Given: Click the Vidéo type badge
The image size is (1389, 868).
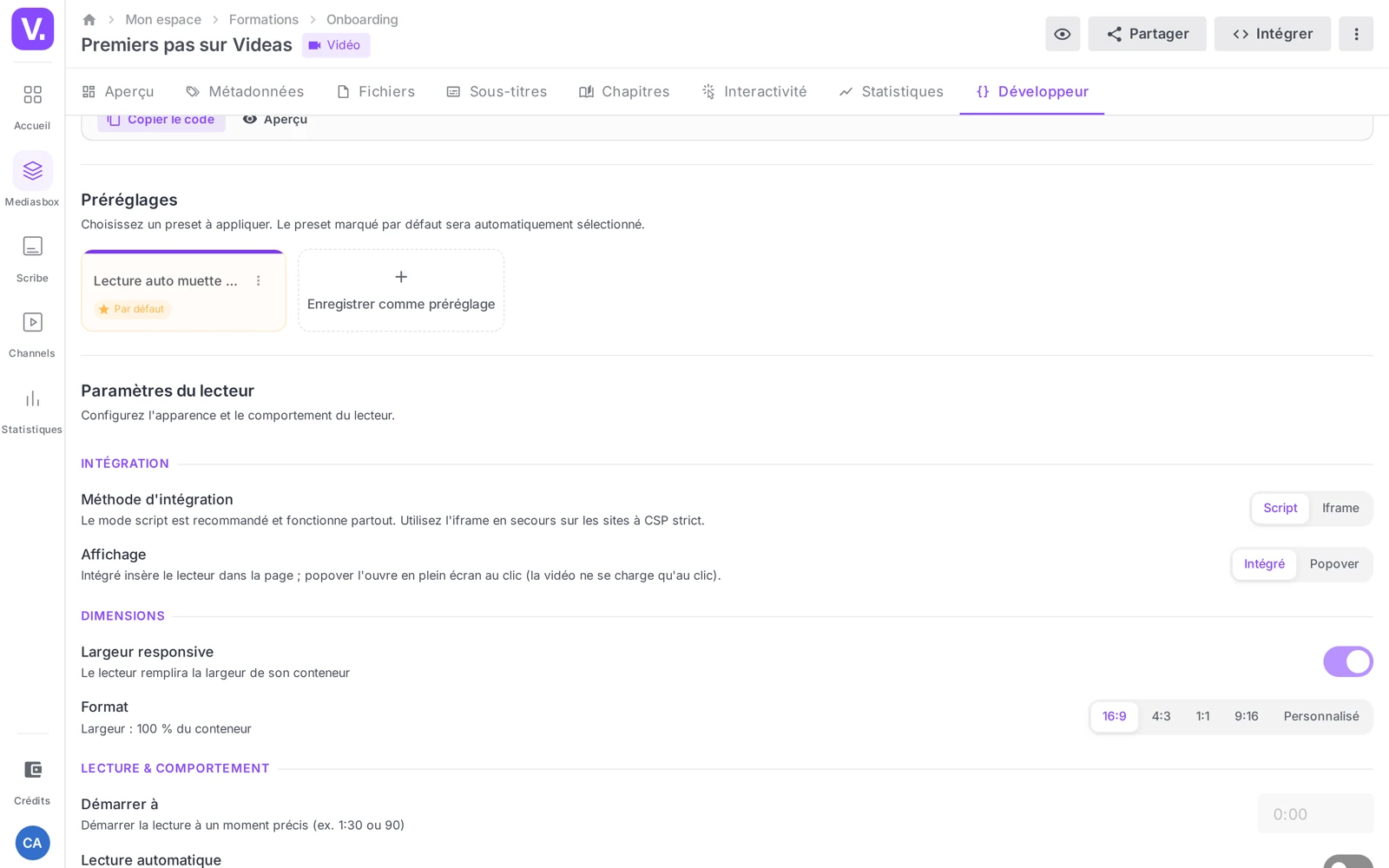Looking at the screenshot, I should click(336, 45).
